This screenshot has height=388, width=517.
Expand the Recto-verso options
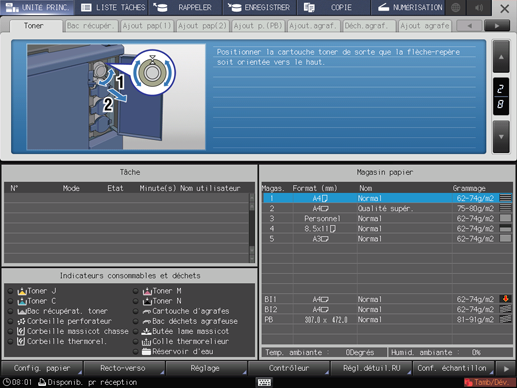pyautogui.click(x=123, y=368)
